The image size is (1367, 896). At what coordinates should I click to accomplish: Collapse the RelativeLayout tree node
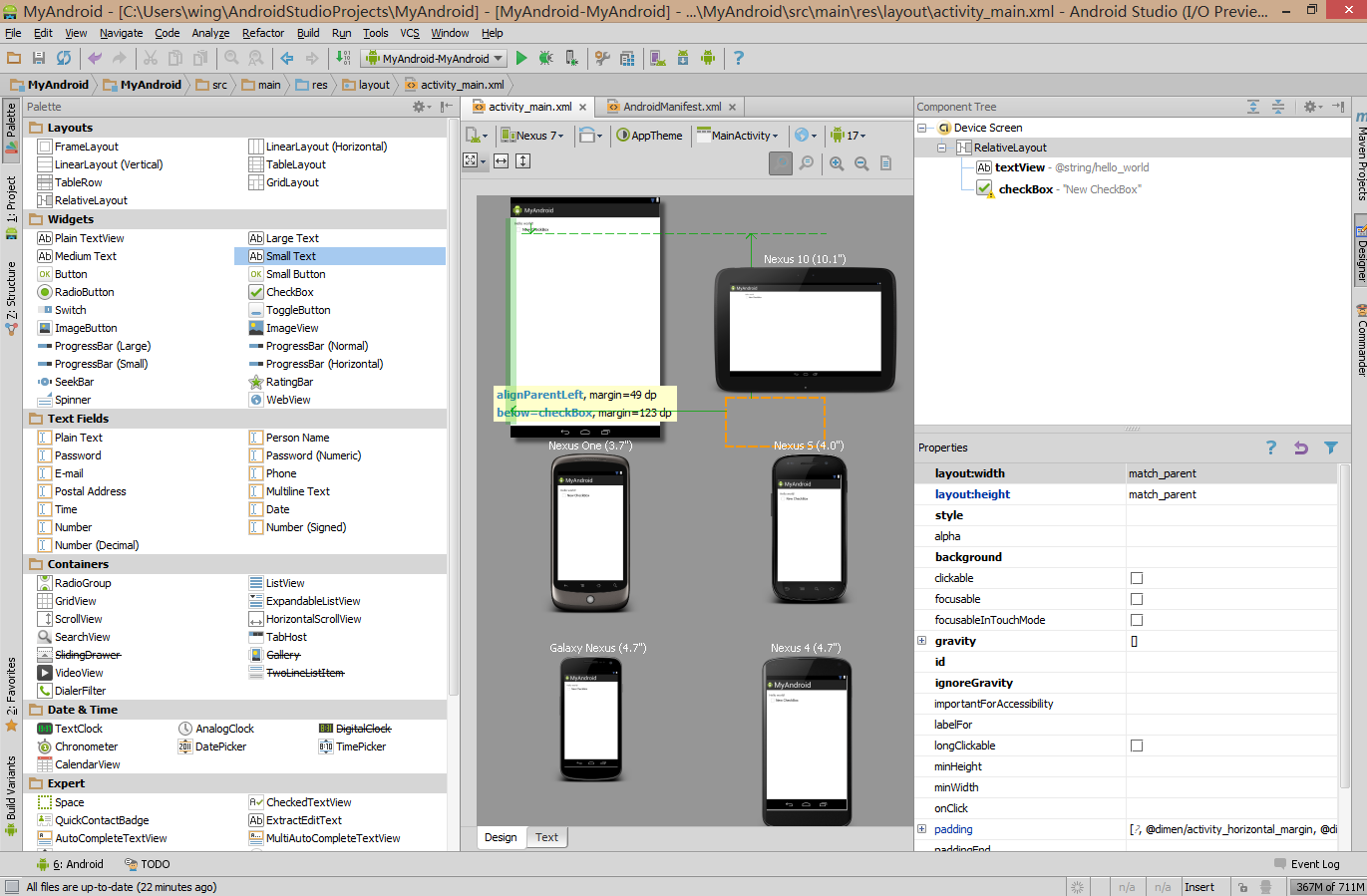pyautogui.click(x=941, y=148)
